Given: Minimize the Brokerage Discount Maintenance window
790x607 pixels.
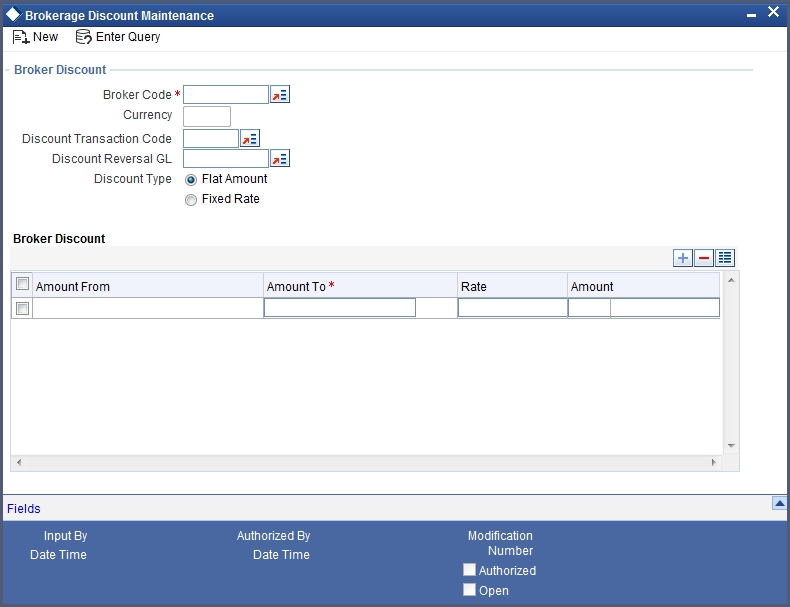Looking at the screenshot, I should (751, 15).
